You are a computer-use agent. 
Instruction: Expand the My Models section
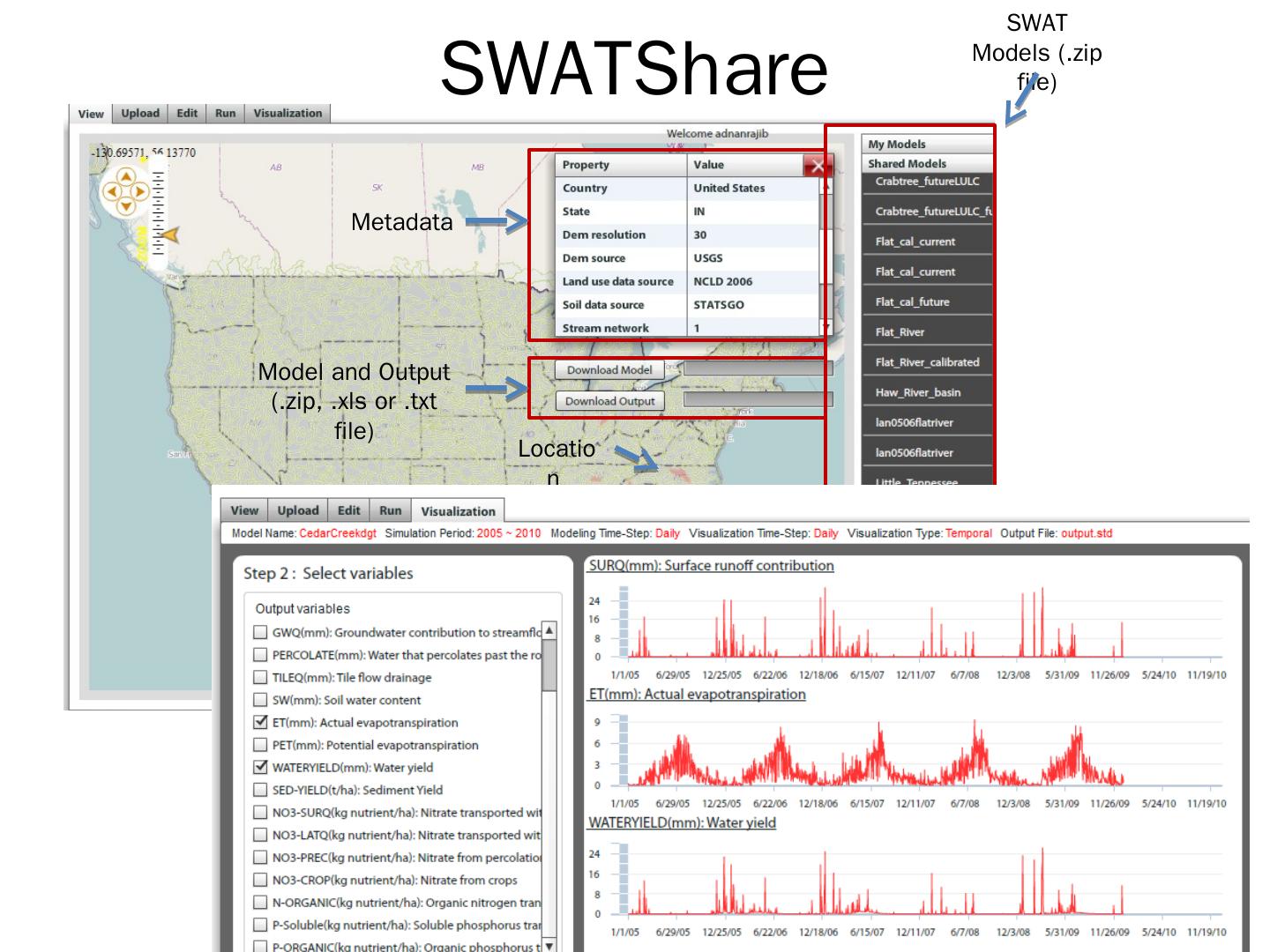point(927,144)
